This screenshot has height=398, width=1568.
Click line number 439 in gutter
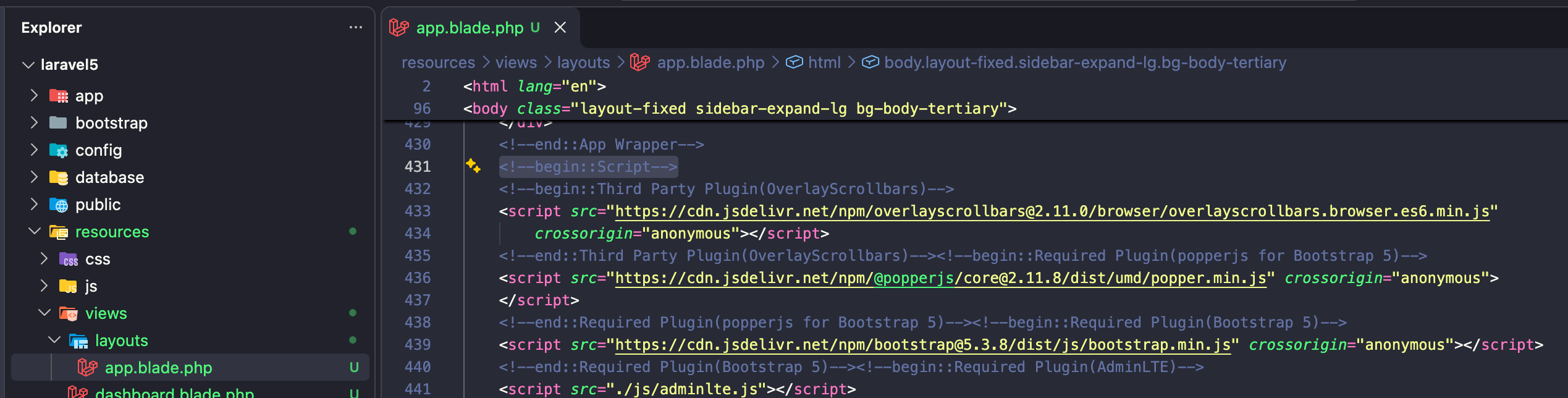point(418,345)
